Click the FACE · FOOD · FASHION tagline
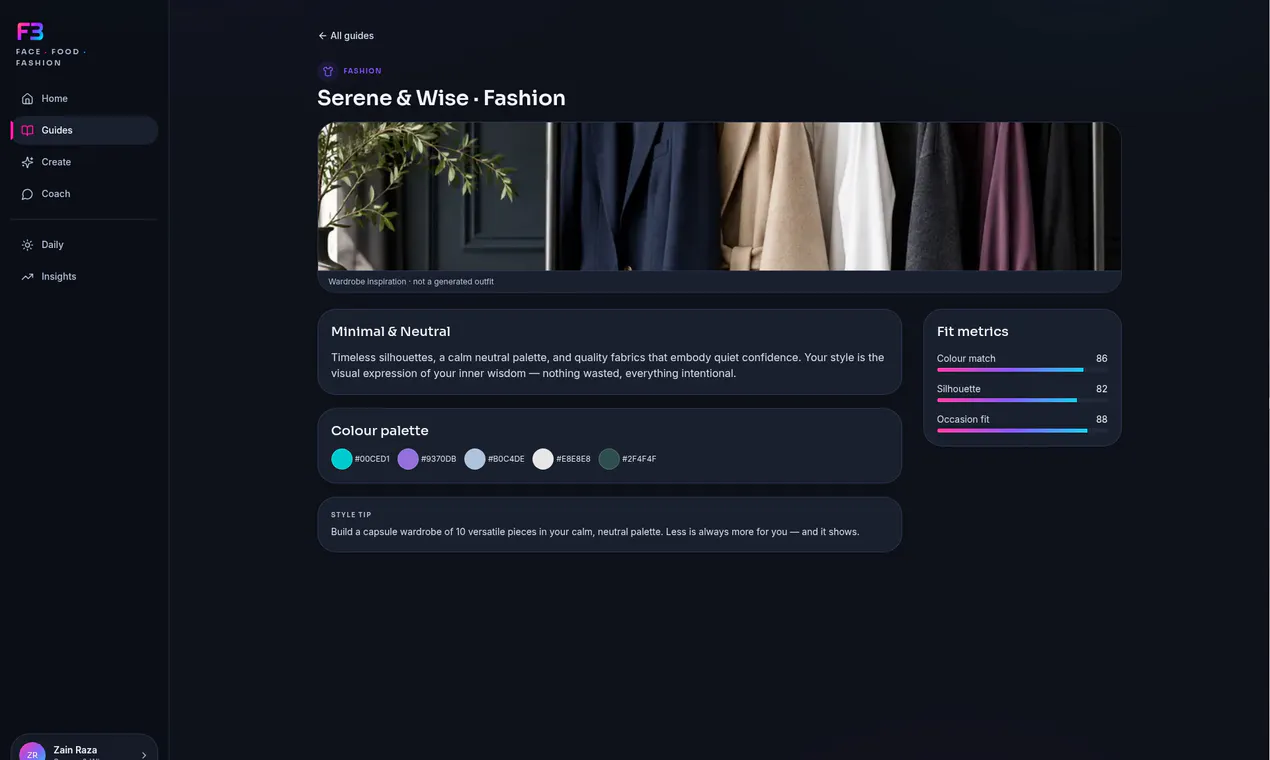1270x760 pixels. pyautogui.click(x=51, y=57)
